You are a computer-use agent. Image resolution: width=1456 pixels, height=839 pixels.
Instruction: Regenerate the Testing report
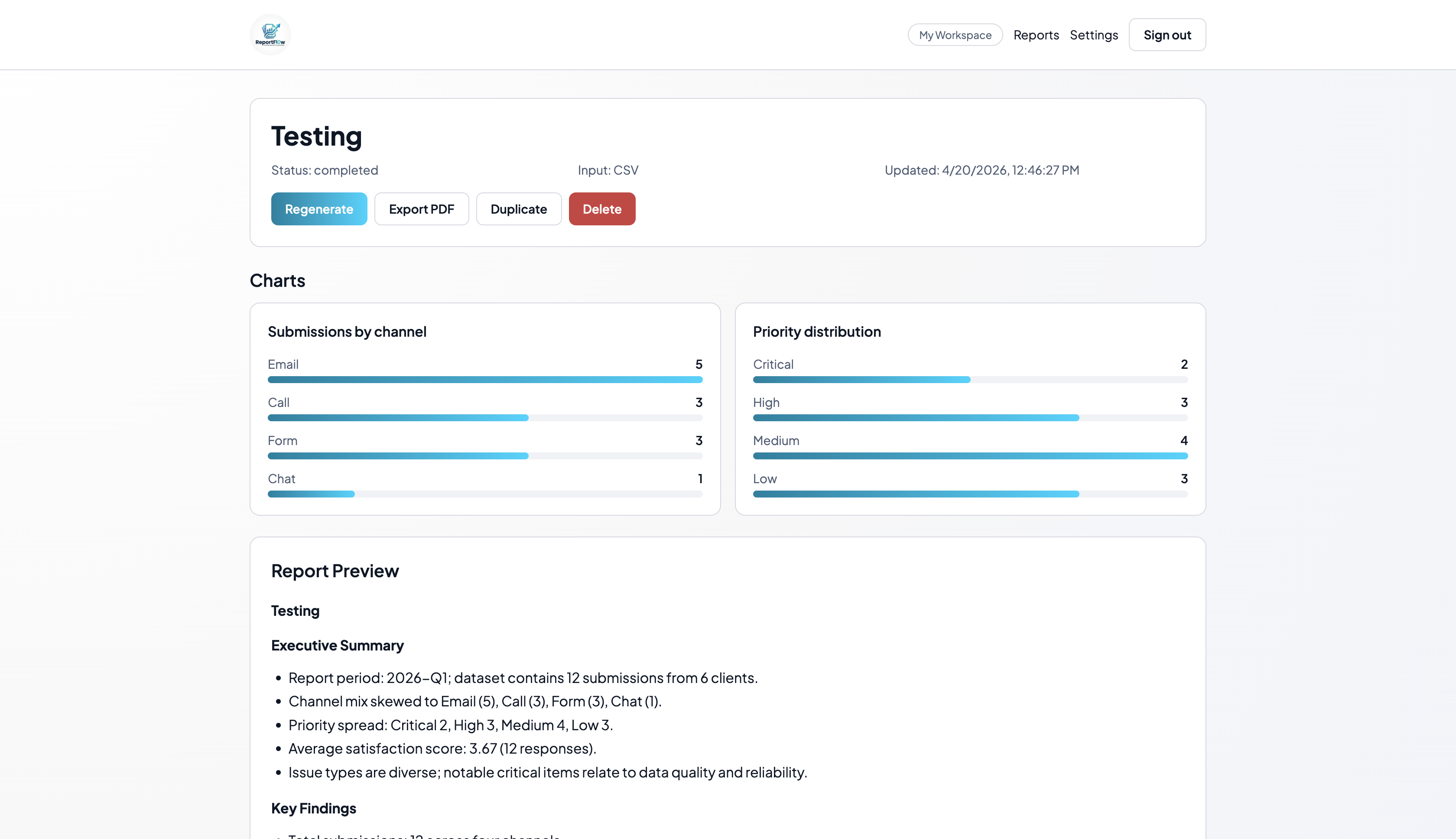tap(318, 209)
